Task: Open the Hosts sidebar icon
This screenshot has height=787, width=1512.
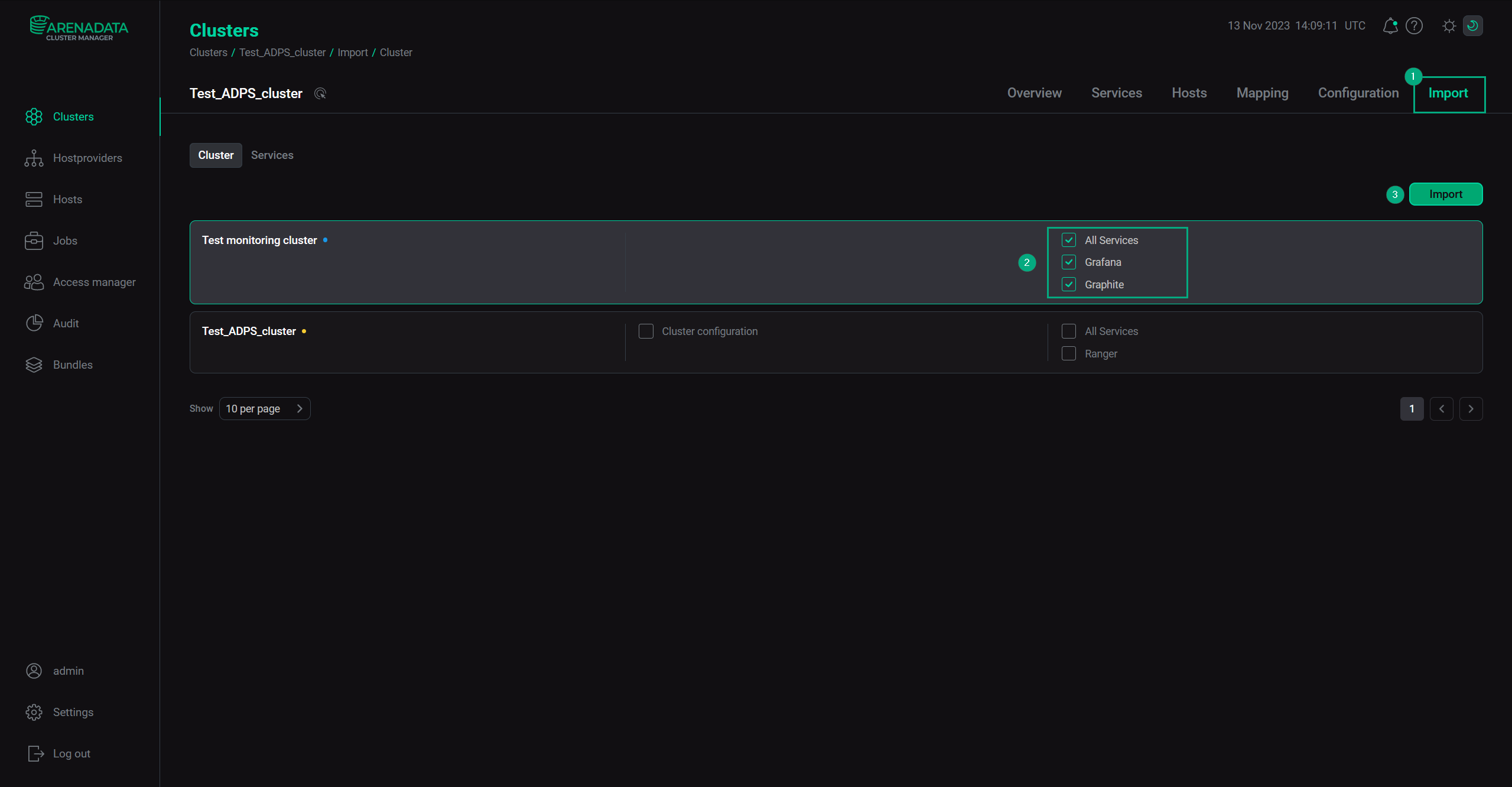Action: [34, 199]
